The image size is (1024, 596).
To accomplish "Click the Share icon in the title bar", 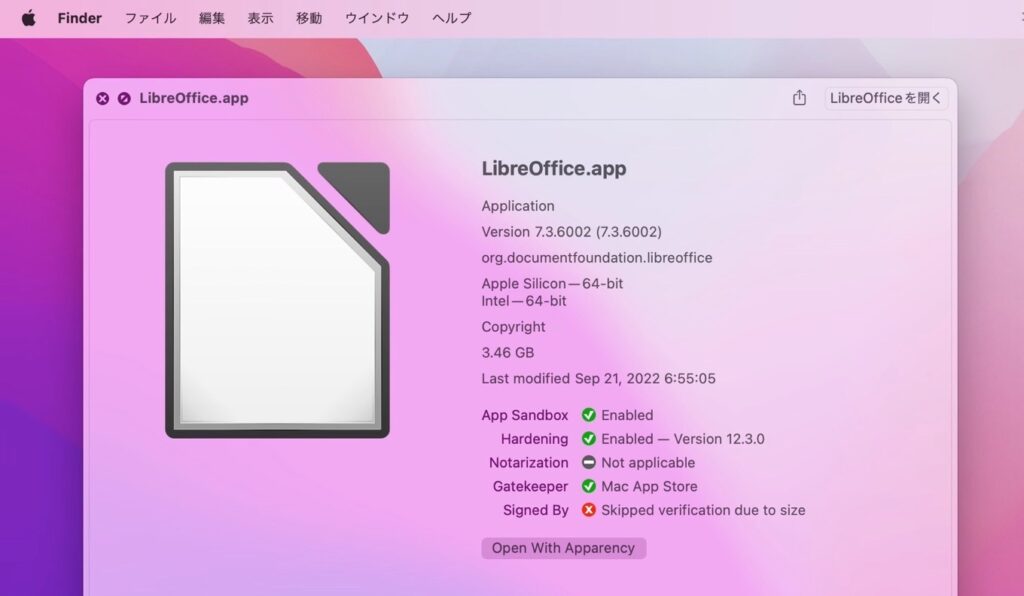I will point(799,98).
